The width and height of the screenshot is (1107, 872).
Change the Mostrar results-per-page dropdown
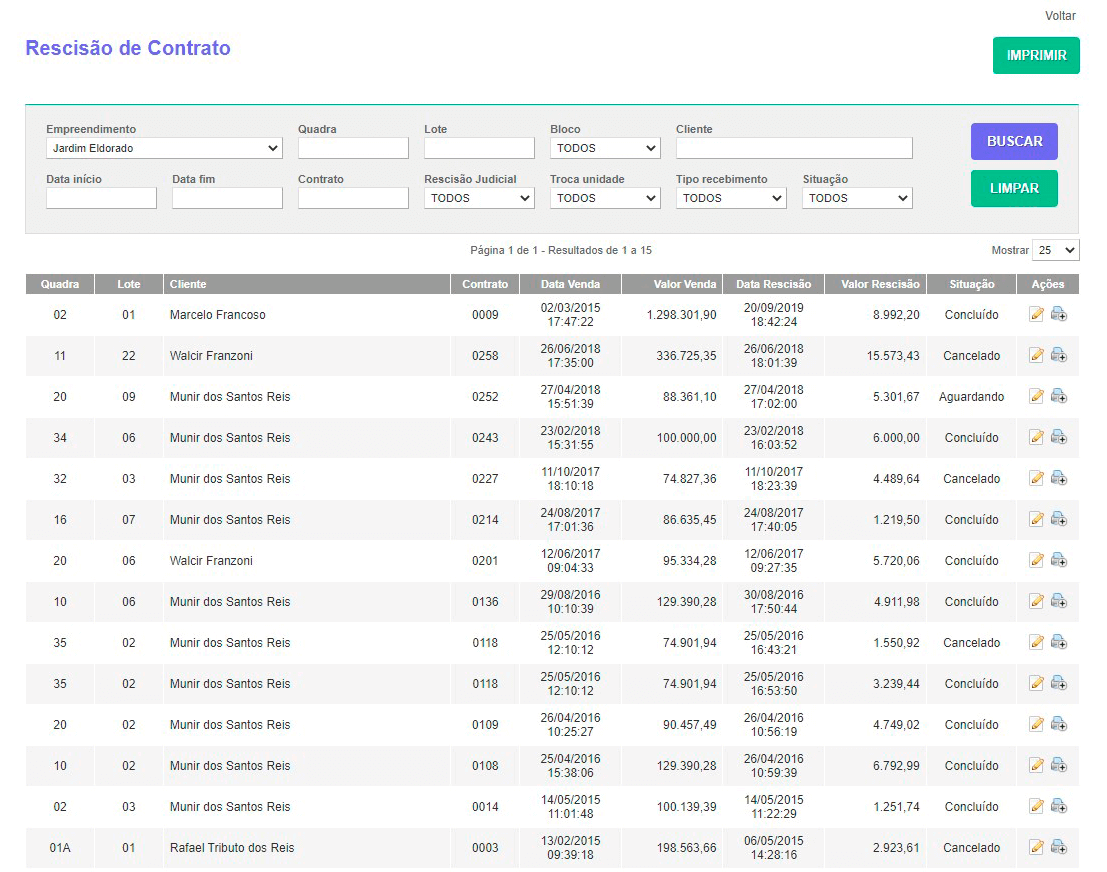click(x=1056, y=250)
